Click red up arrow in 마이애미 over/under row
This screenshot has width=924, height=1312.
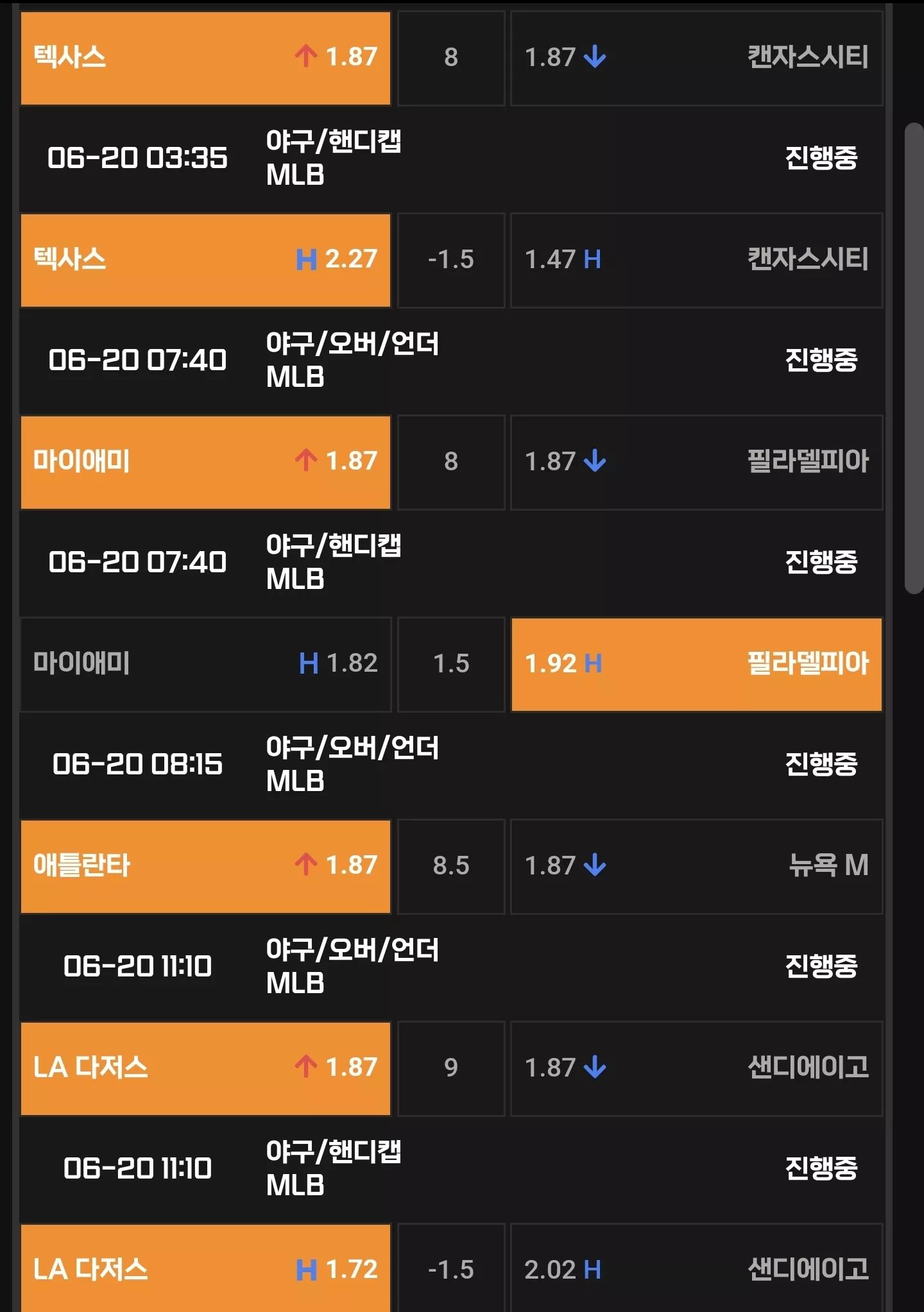pos(306,461)
